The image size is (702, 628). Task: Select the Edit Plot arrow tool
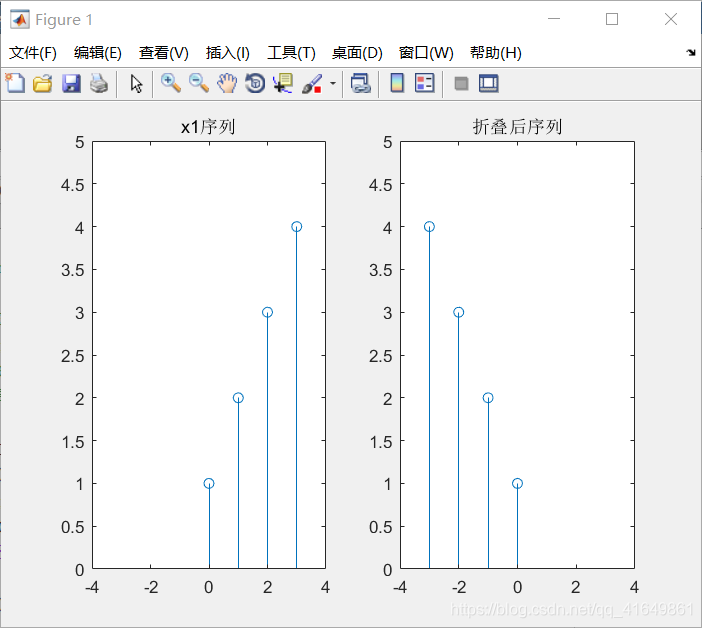(x=136, y=84)
